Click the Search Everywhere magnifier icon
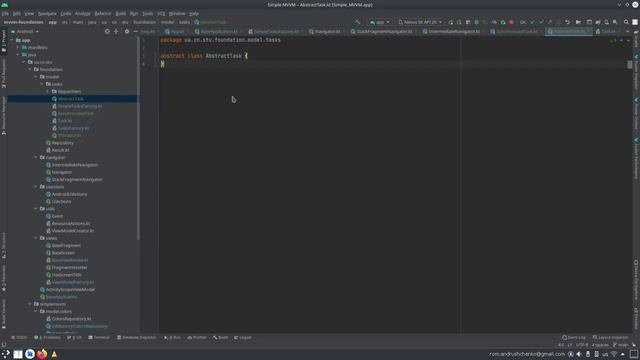The height and width of the screenshot is (360, 640). pyautogui.click(x=626, y=22)
